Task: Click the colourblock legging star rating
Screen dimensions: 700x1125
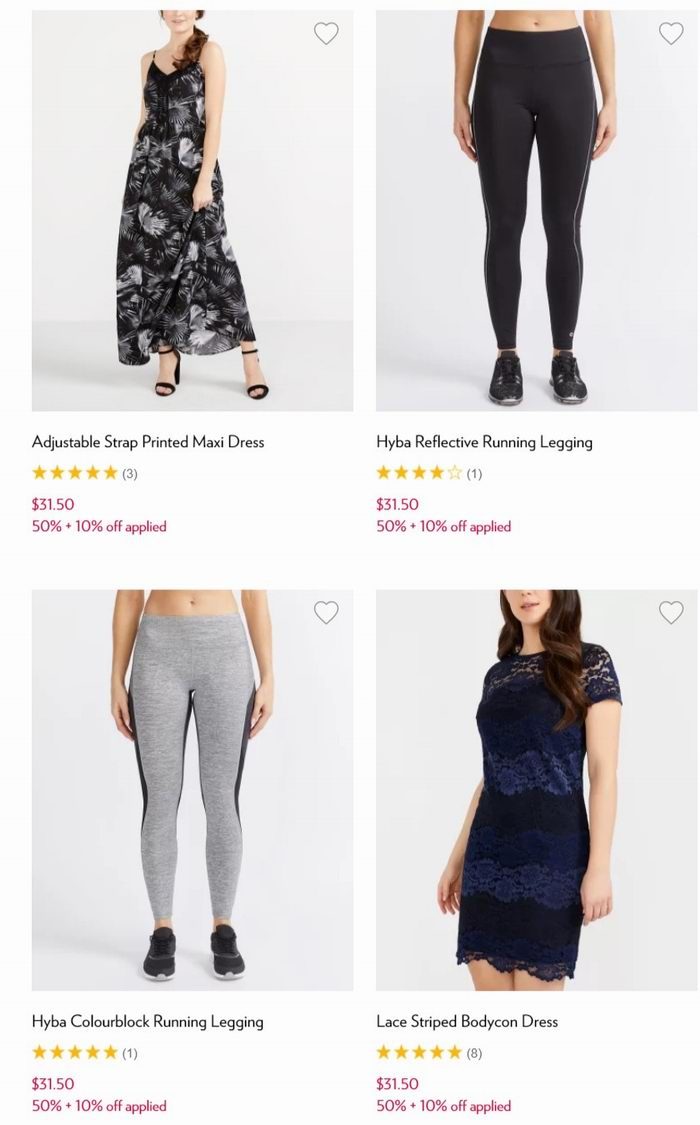Action: [x=75, y=1053]
